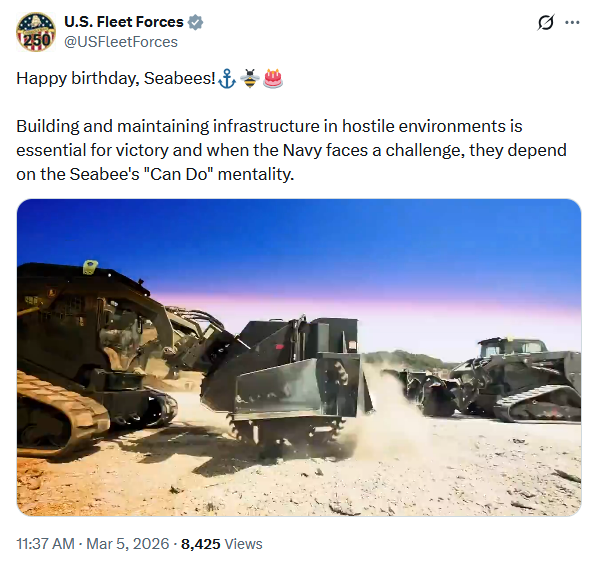
Task: Click the anchor emoji in the post
Action: [227, 78]
